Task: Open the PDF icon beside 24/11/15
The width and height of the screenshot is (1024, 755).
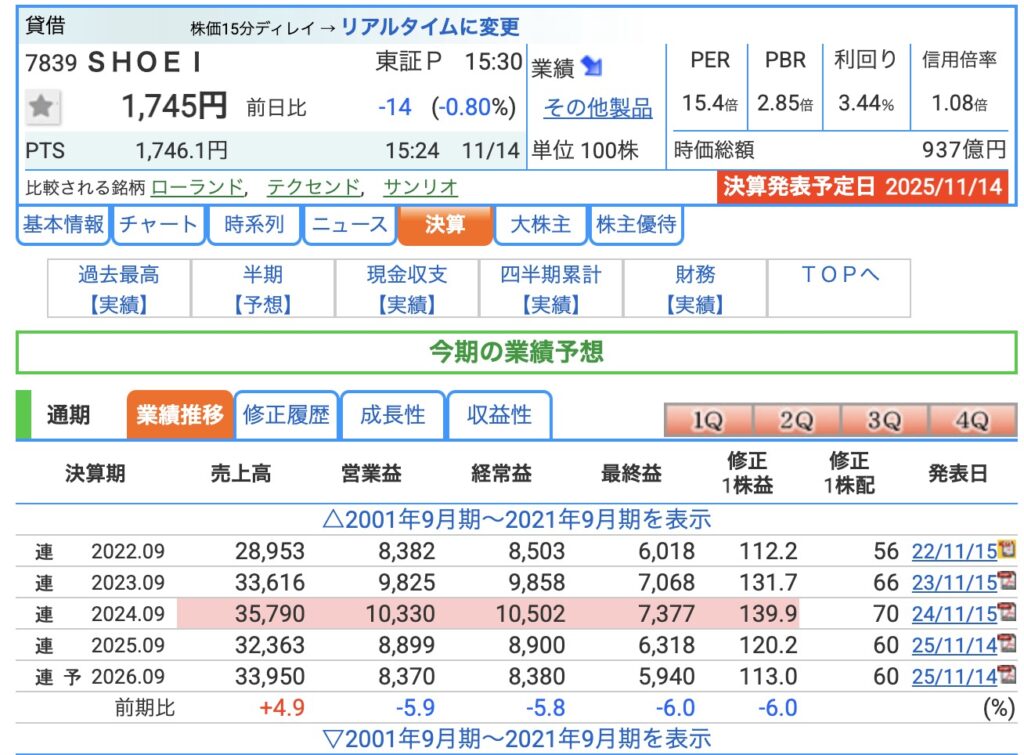Action: click(x=1006, y=613)
